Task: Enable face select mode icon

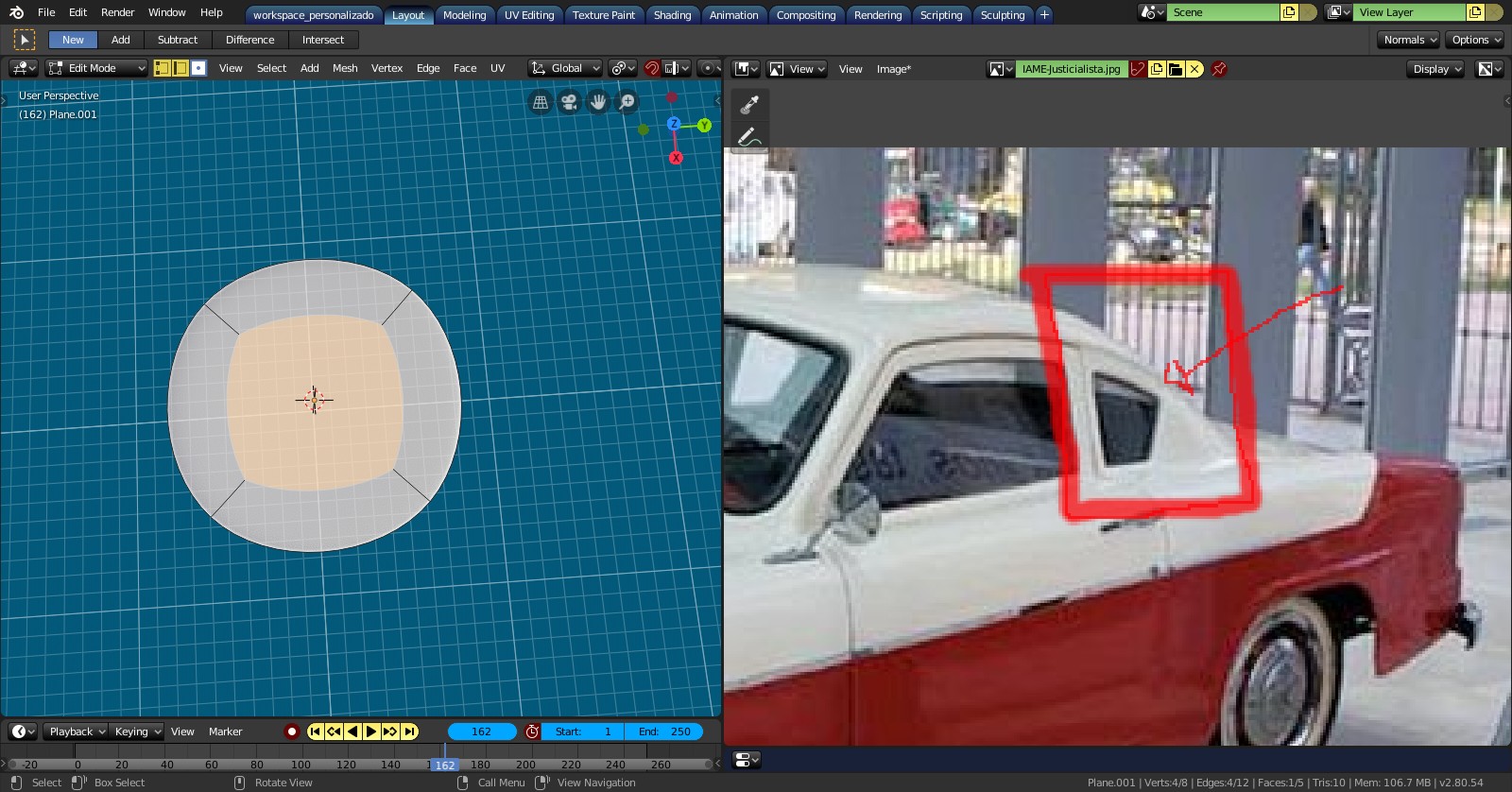Action: tap(198, 68)
